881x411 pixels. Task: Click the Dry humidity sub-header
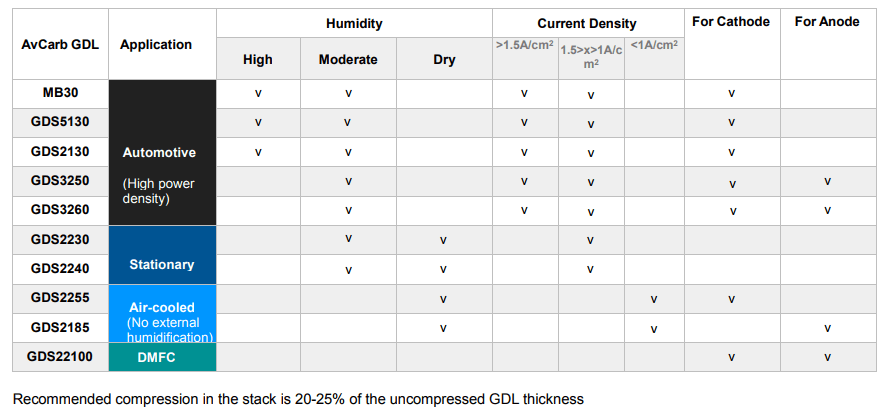coord(445,59)
